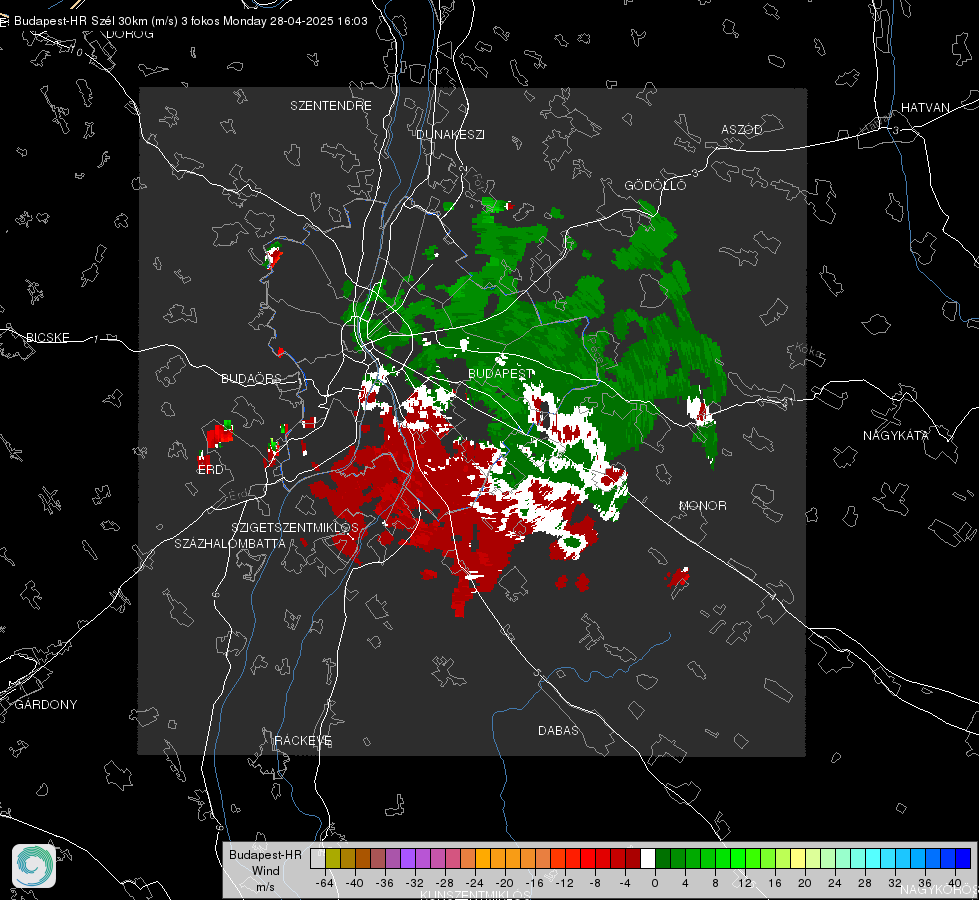
Task: Click the radar title text with date 28-04-2025 16:03
Action: (190, 21)
